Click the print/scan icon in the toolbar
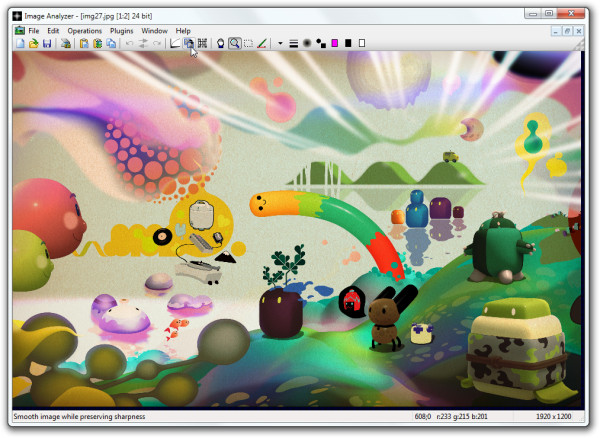This screenshot has height=438, width=600. tap(66, 44)
